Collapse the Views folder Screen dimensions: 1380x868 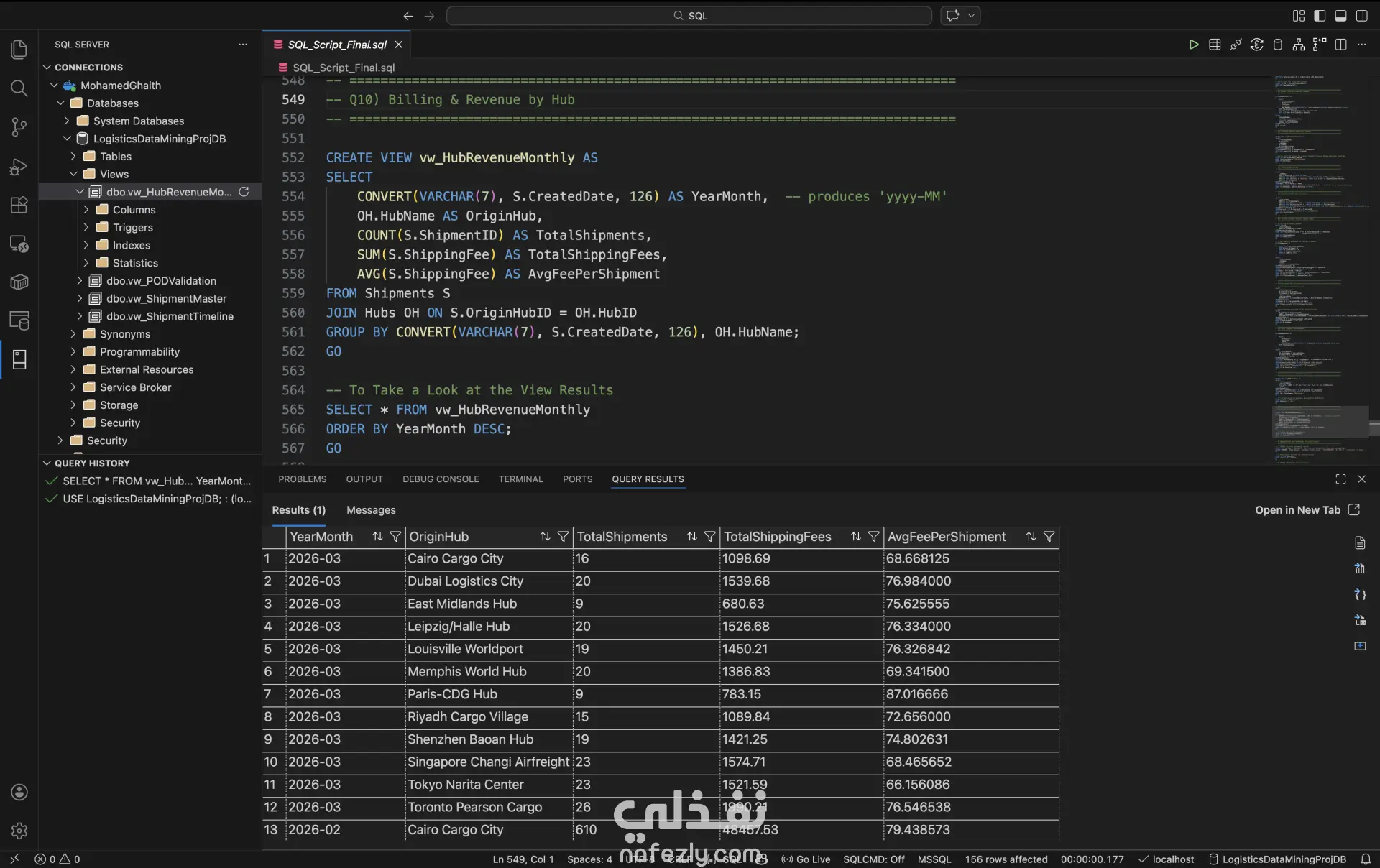coord(73,174)
